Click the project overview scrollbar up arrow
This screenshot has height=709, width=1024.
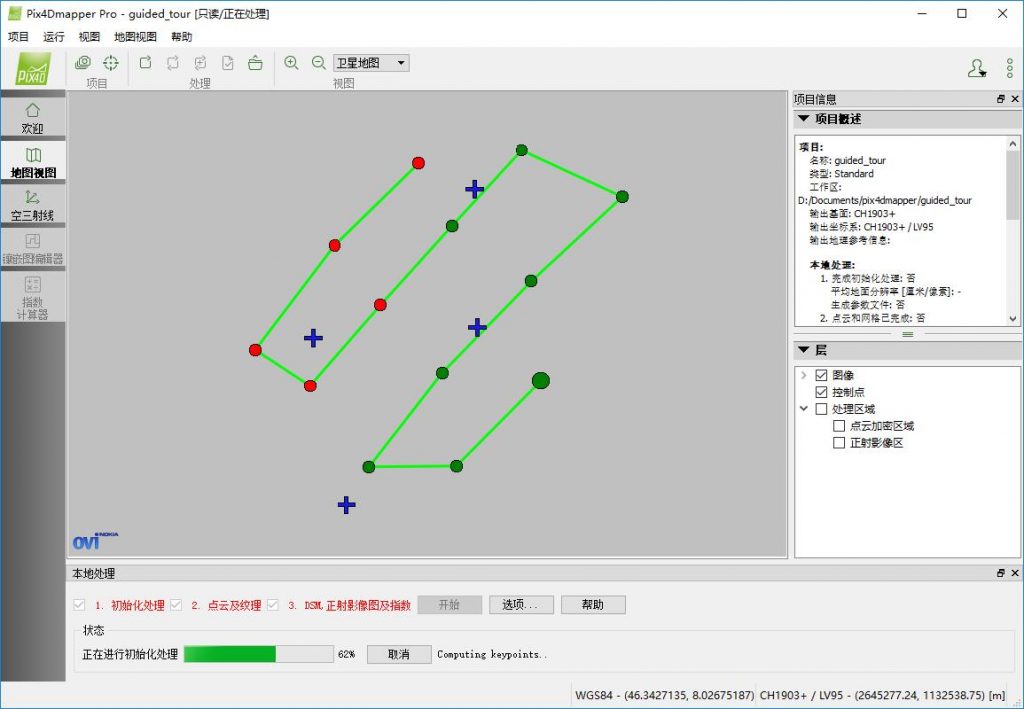coord(1013,144)
